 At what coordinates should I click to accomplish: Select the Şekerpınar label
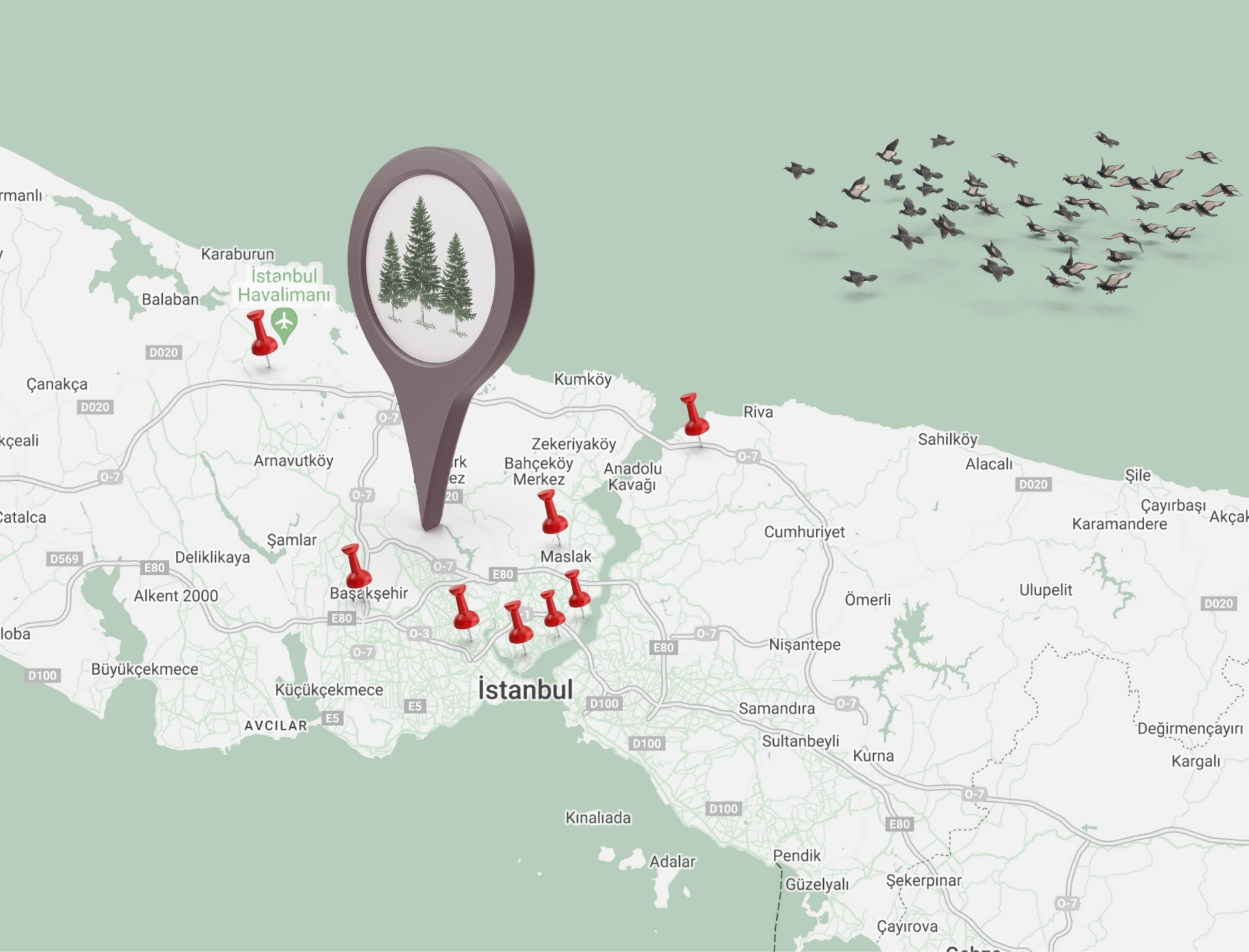tap(923, 880)
